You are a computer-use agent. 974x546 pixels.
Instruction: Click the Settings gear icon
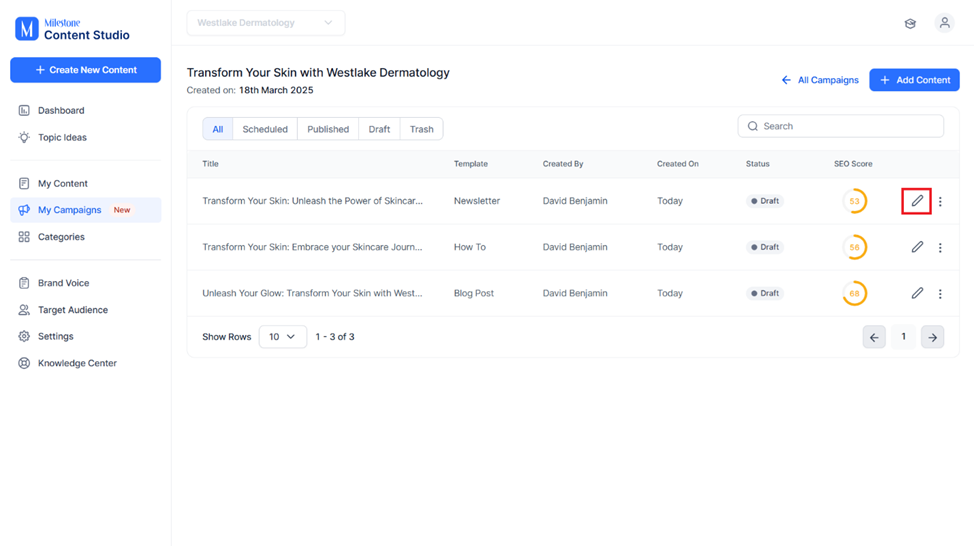tap(24, 336)
